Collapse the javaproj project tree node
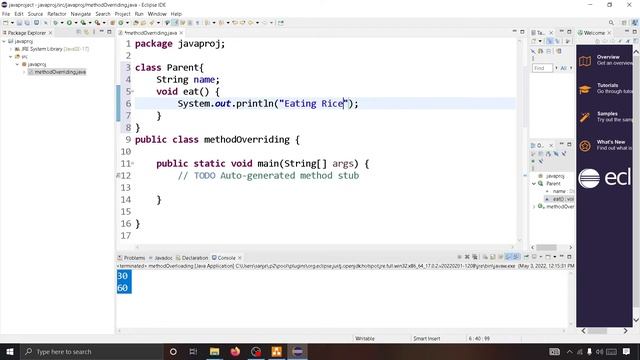Screen dimensions: 640x360 (x=4, y=41)
